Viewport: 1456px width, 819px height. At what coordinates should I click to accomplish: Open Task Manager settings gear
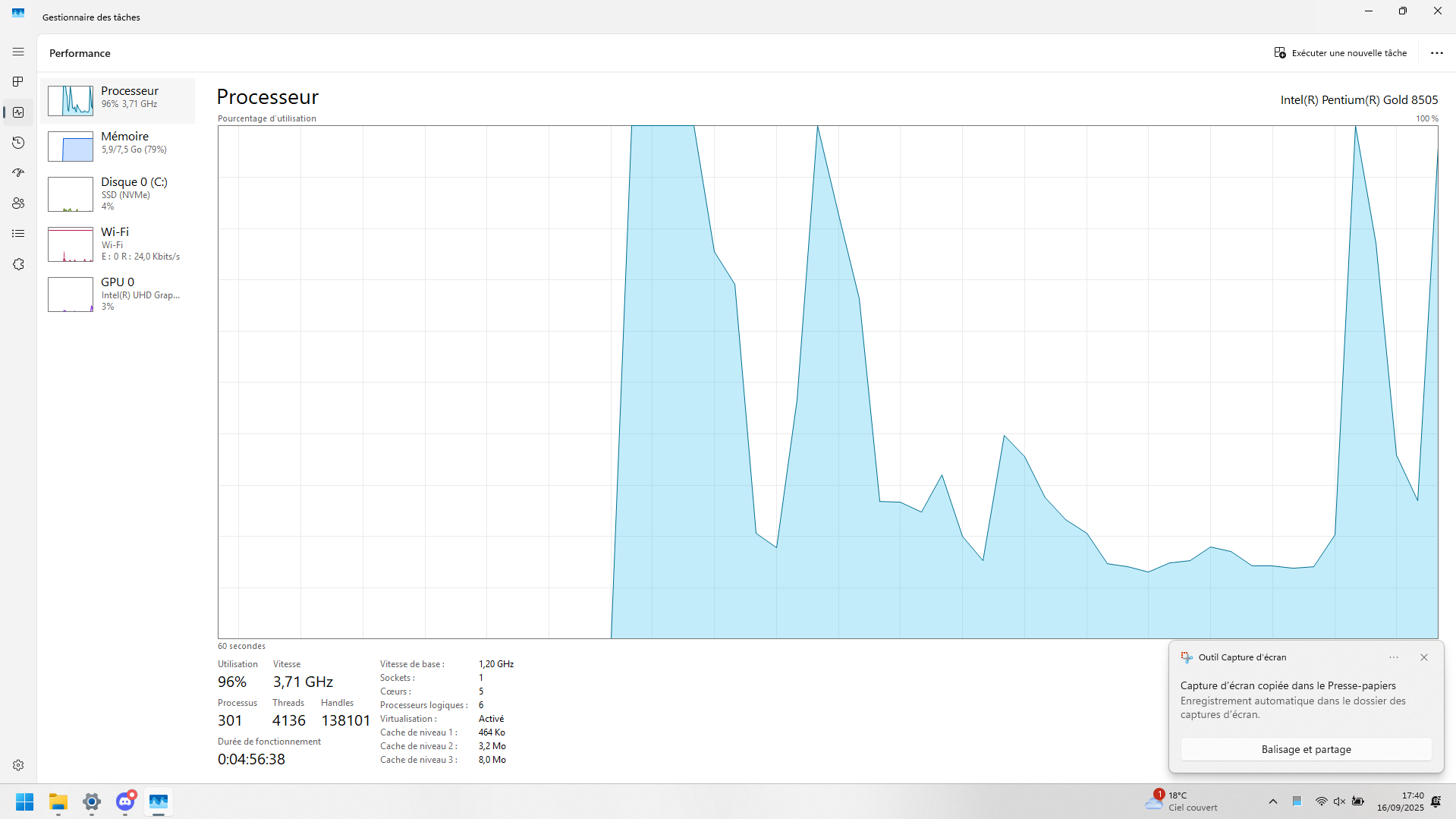pyautogui.click(x=18, y=765)
